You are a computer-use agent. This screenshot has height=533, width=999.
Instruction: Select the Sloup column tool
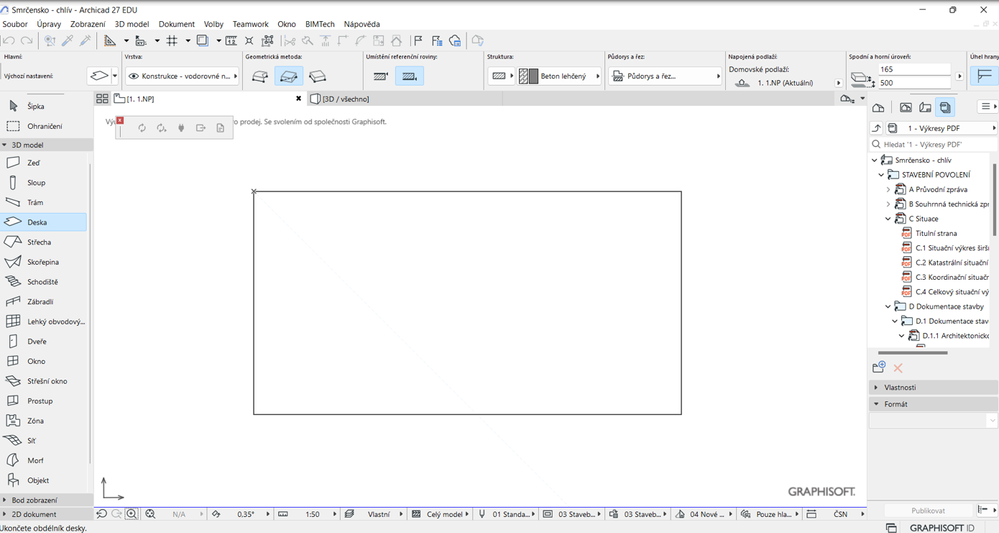point(34,183)
